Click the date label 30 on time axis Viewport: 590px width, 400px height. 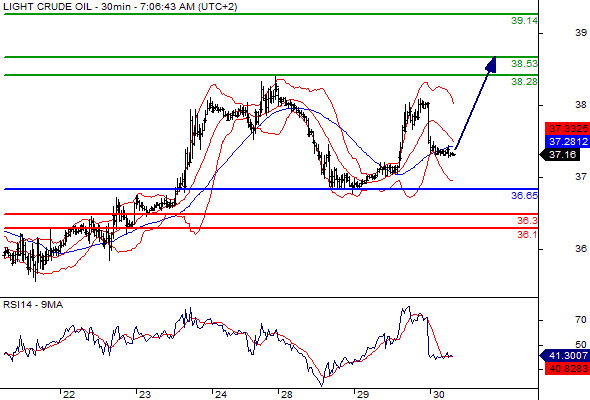(438, 395)
